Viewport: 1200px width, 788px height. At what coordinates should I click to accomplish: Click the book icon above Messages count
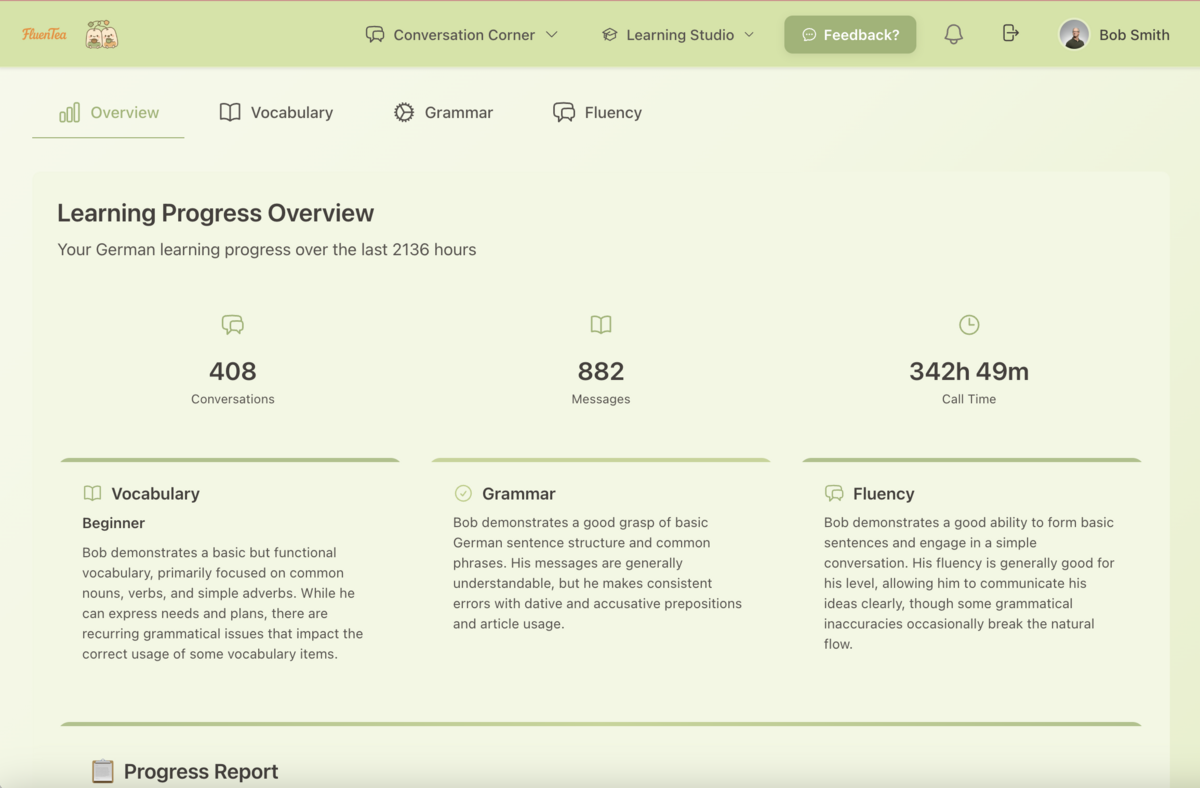point(600,324)
